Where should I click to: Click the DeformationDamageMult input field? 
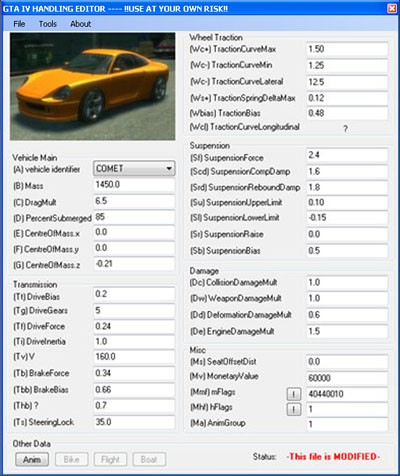point(347,315)
